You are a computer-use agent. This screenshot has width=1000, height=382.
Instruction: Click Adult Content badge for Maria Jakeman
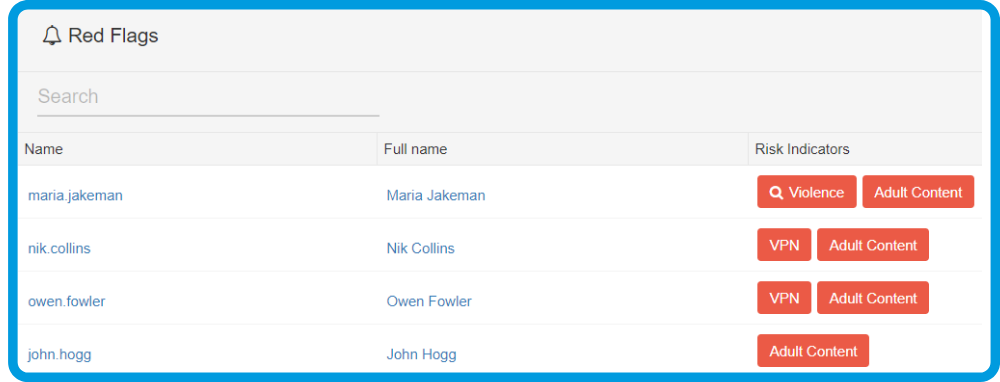[918, 192]
